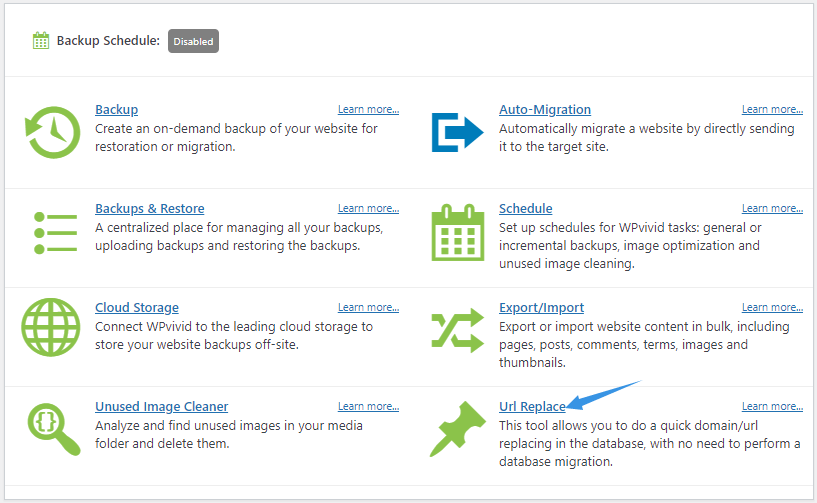Screen dimensions: 817x503
Task: Click Learn more beside Cloud Storage
Action: 368,307
